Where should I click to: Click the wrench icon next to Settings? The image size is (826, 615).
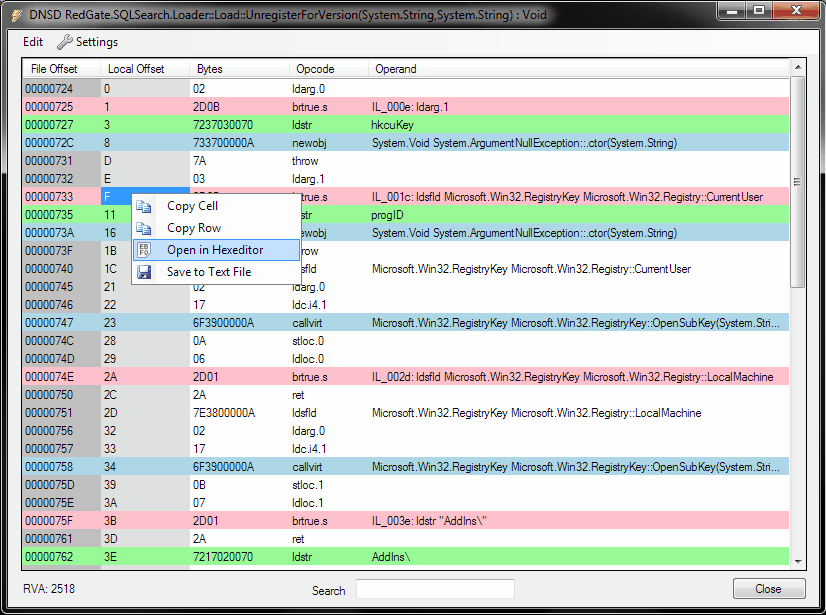click(x=64, y=42)
